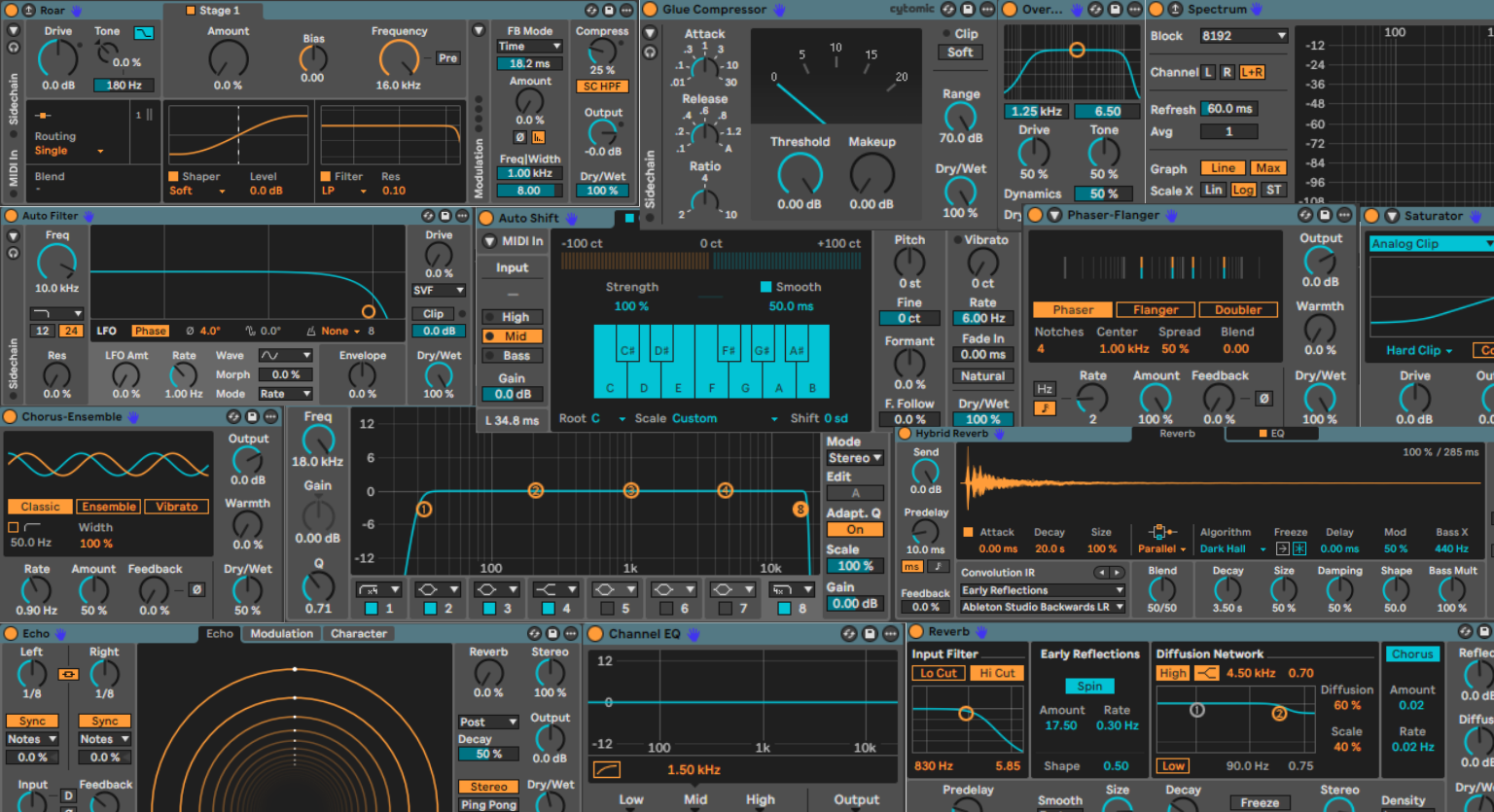The width and height of the screenshot is (1494, 812).
Task: Click the Roar SC HPF button
Action: [x=602, y=87]
